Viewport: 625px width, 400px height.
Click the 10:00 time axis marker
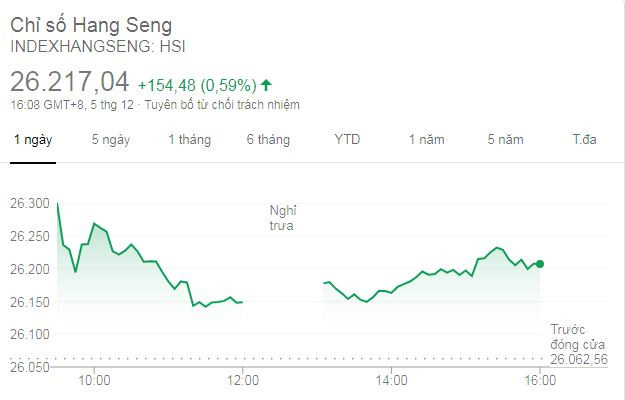(x=94, y=380)
